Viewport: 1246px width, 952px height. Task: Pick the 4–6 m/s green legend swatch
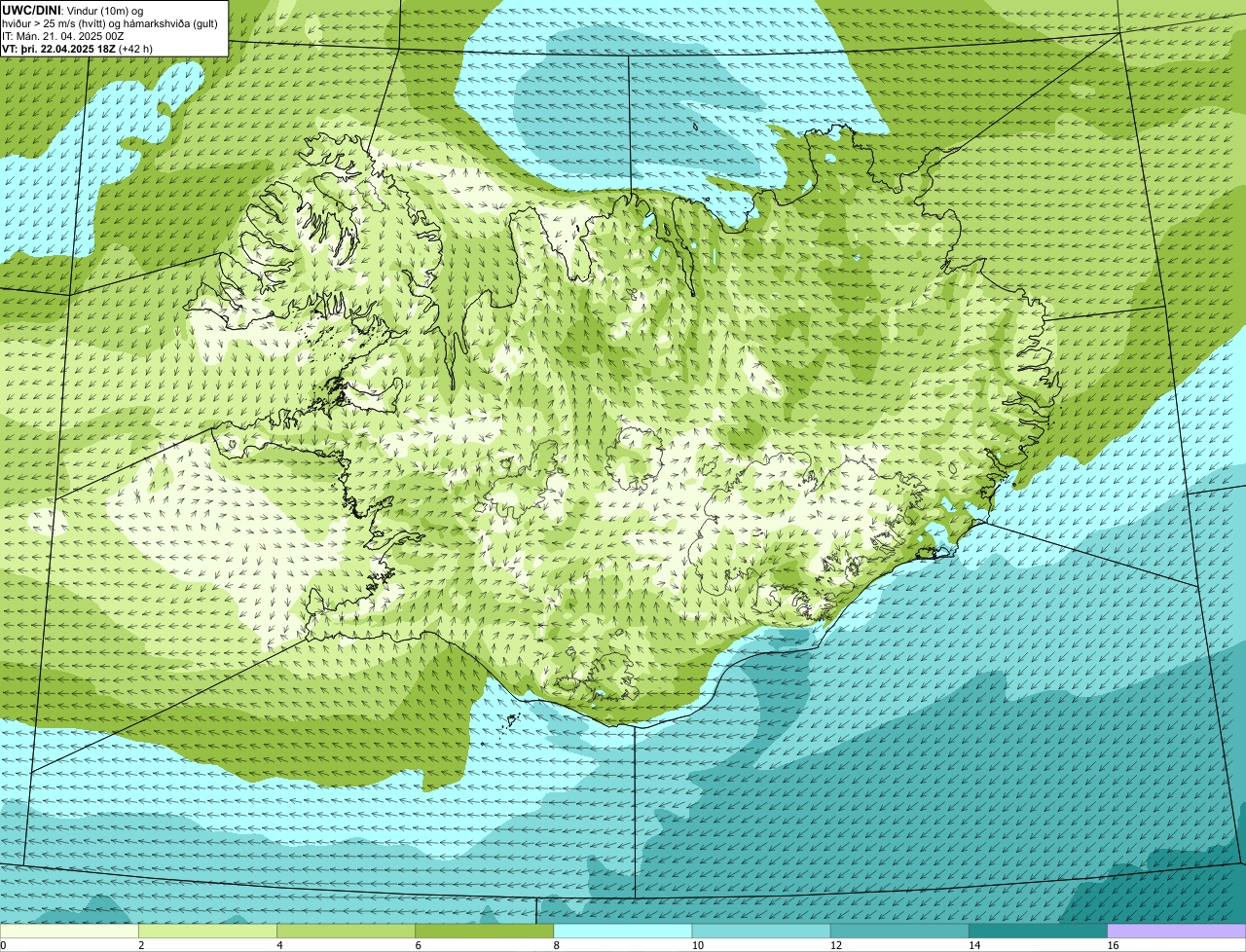[347, 931]
